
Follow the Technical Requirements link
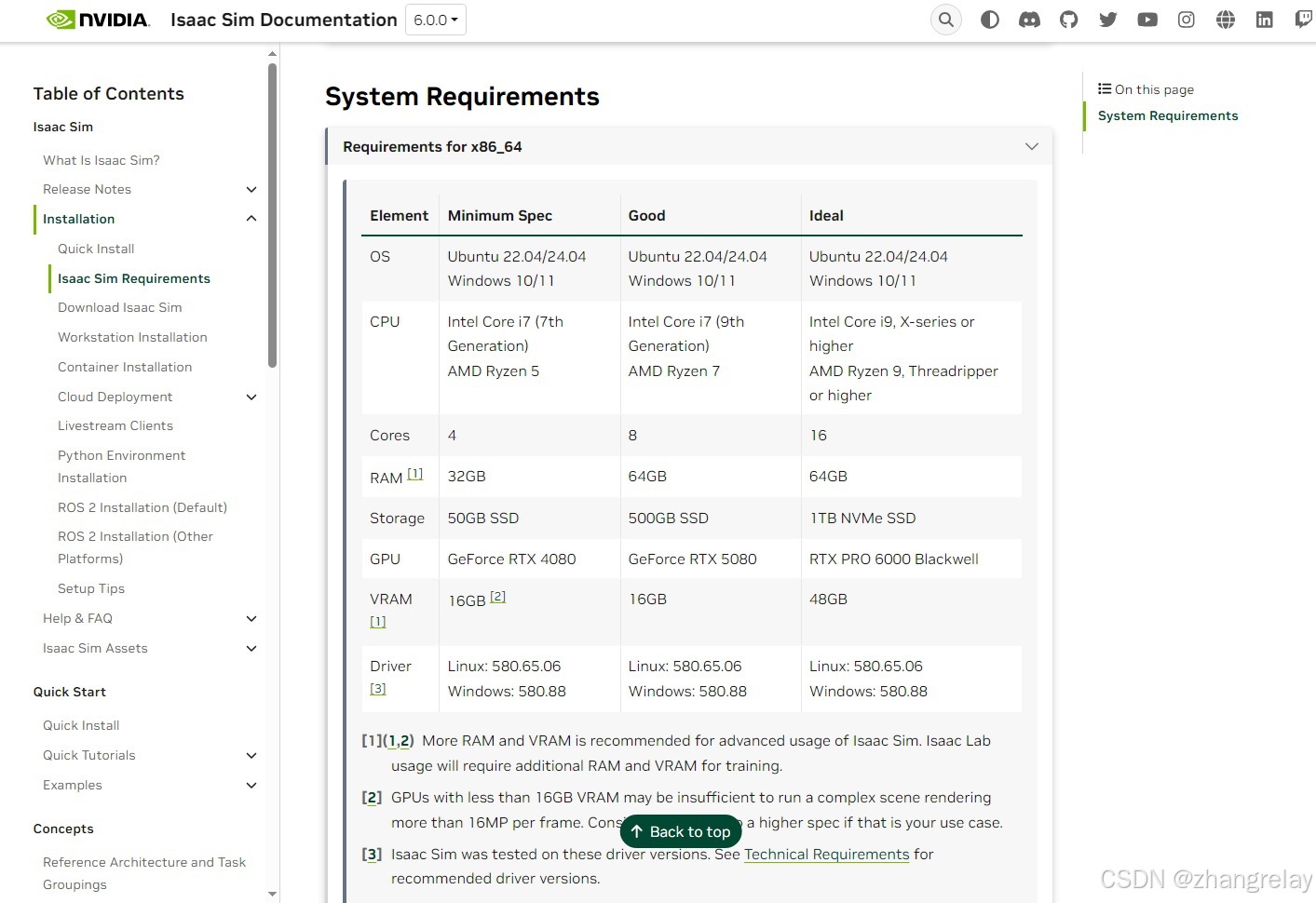pos(827,854)
